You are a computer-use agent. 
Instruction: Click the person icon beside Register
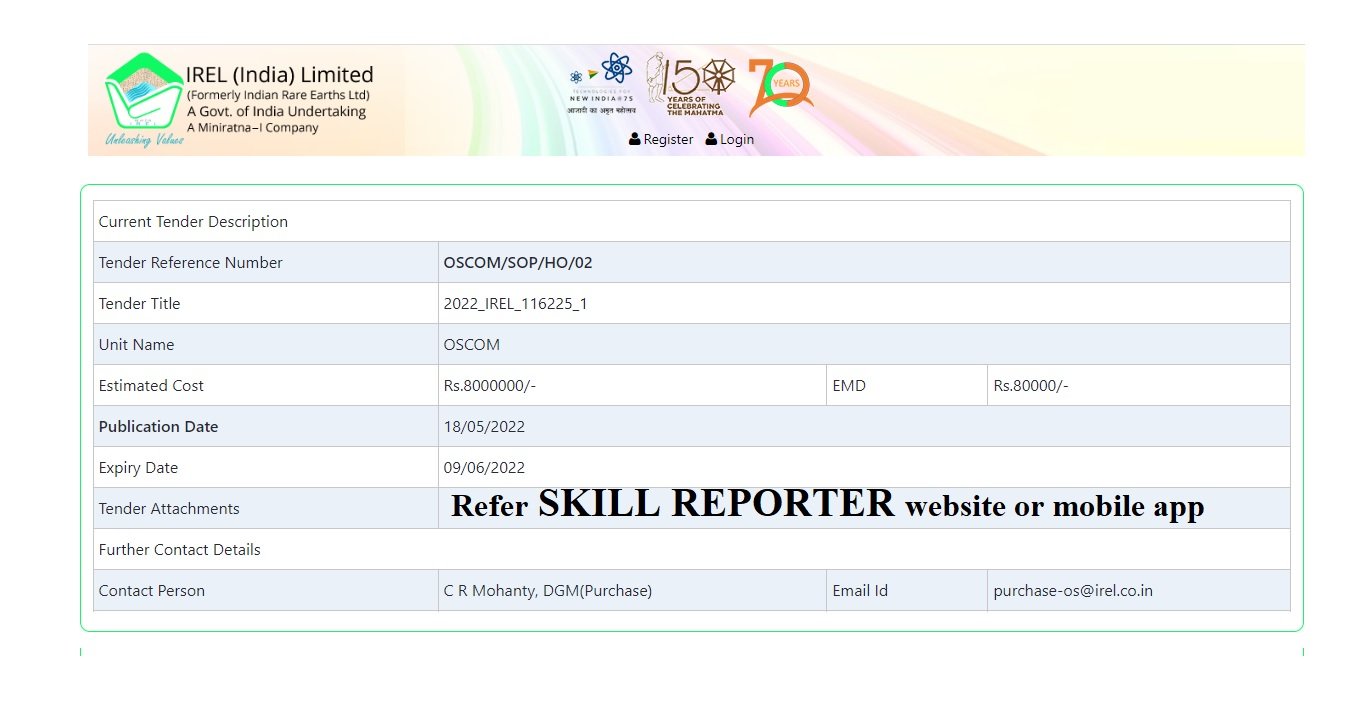634,139
